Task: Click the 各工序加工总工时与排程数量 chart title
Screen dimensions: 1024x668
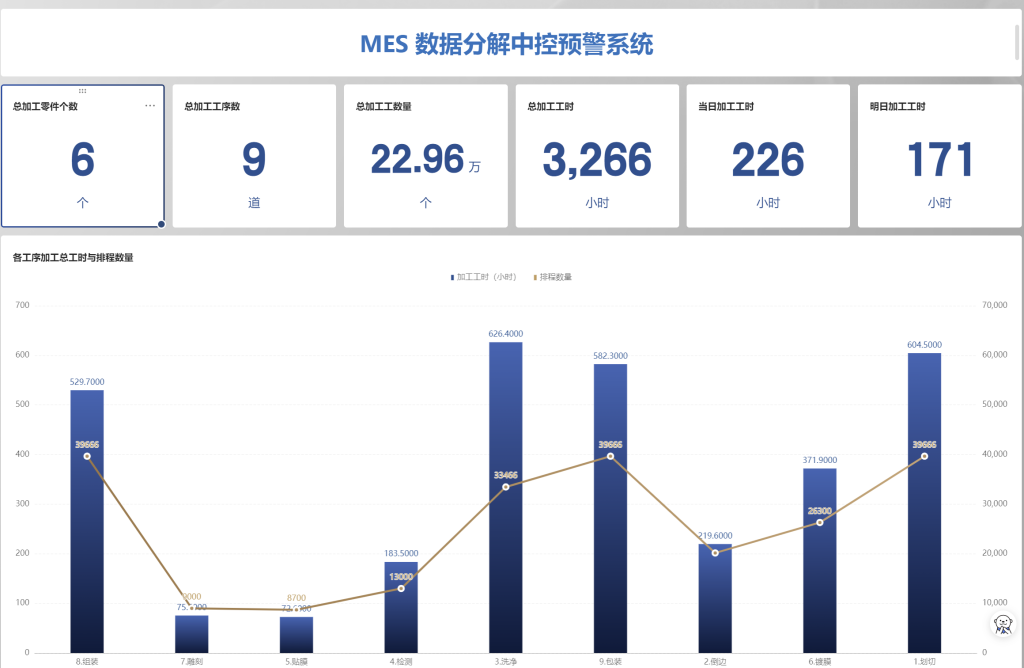Action: click(x=73, y=257)
